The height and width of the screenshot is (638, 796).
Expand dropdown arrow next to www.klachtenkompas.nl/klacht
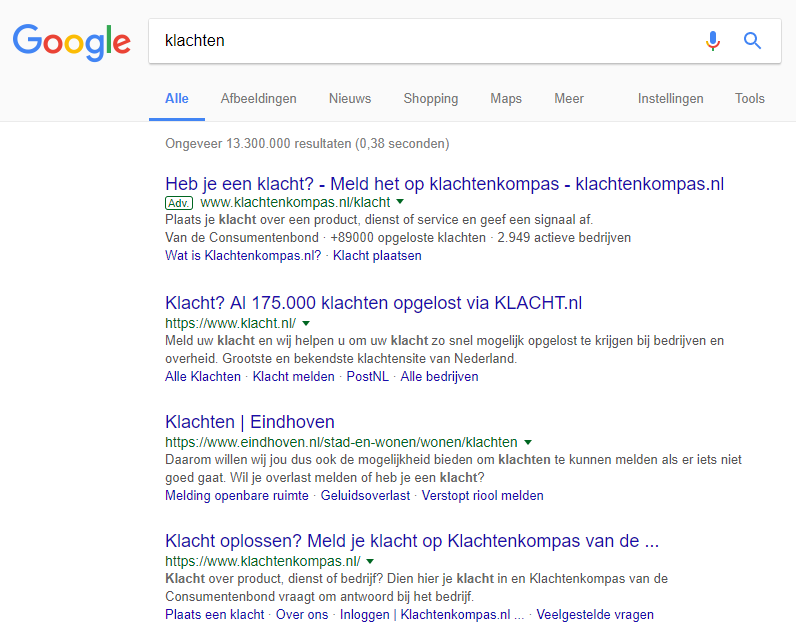click(x=400, y=202)
